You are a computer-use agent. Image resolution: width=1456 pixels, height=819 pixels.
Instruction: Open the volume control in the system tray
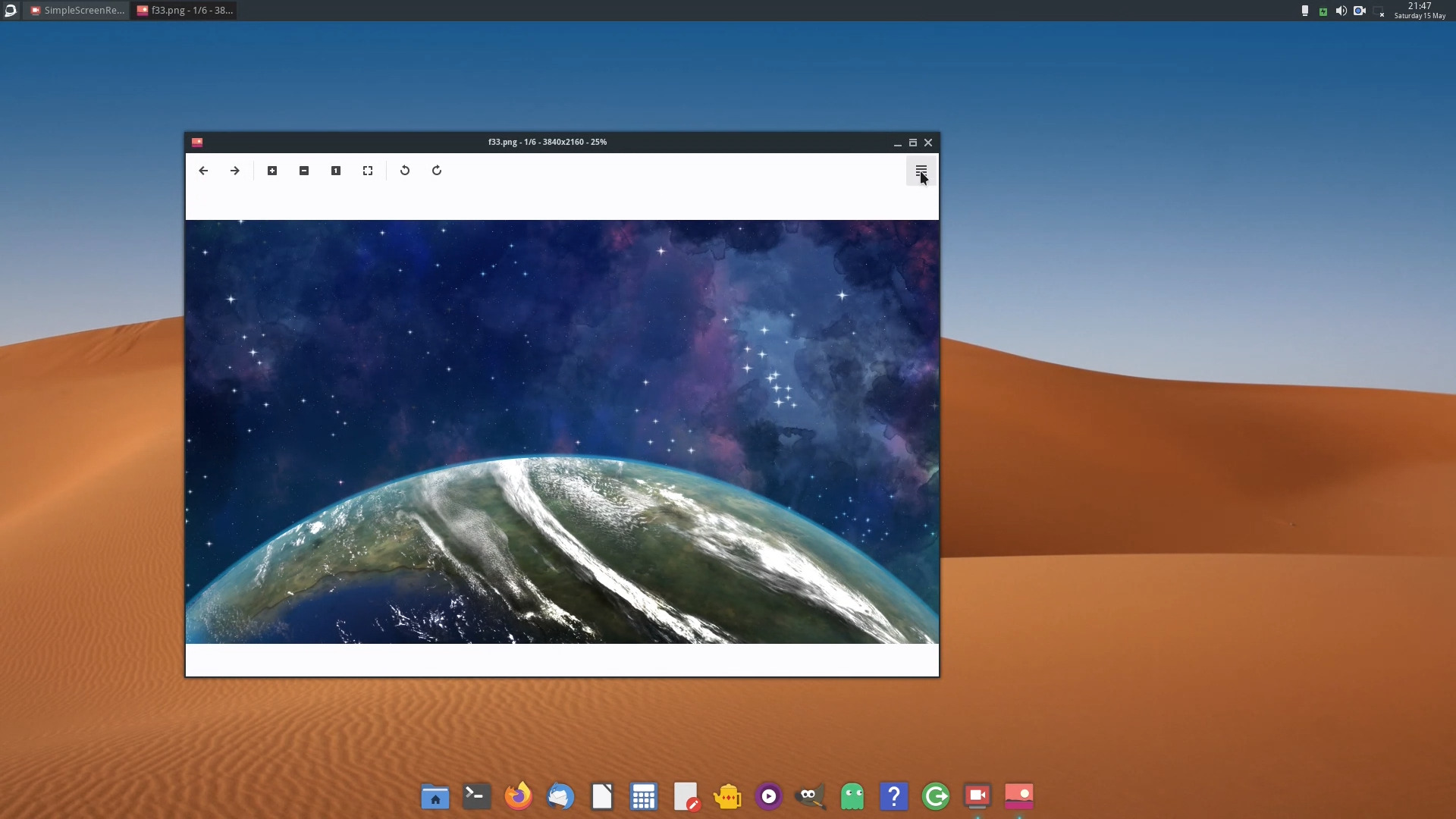pyautogui.click(x=1341, y=11)
